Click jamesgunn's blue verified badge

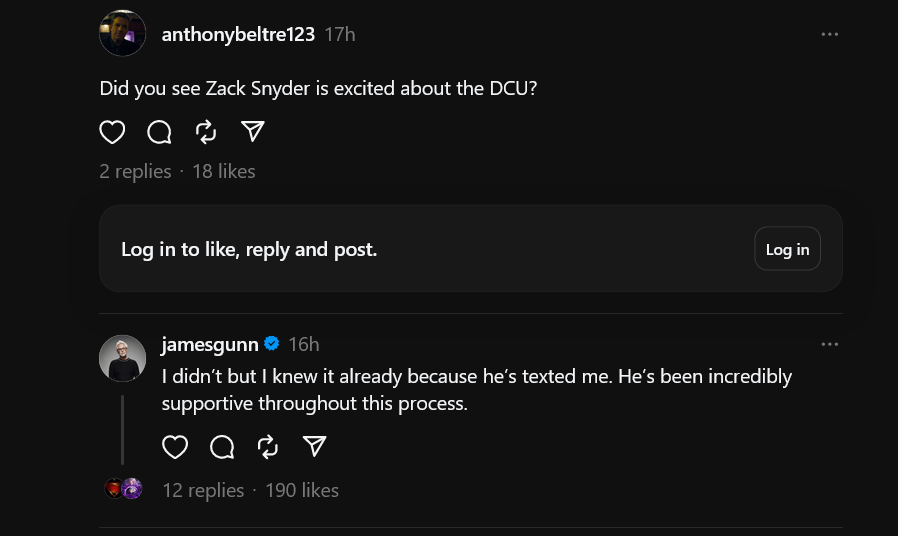point(271,344)
